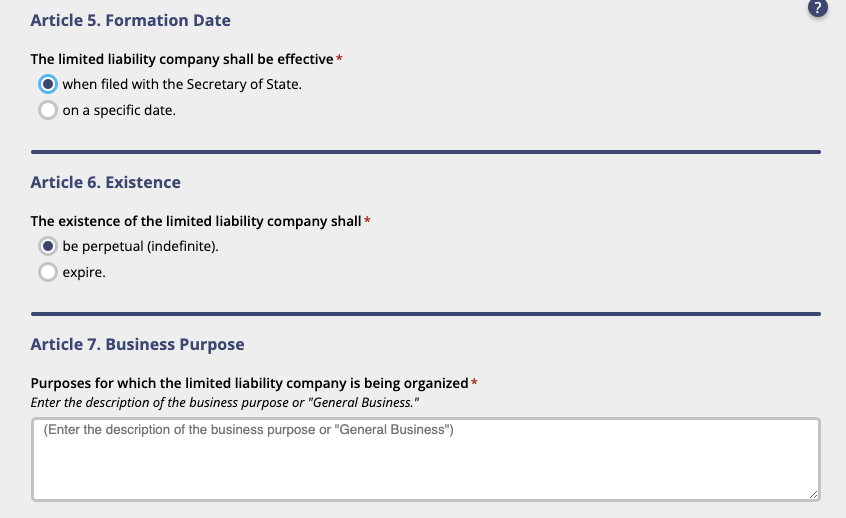Click inside the business purpose text area
The width and height of the screenshot is (846, 518).
point(426,459)
